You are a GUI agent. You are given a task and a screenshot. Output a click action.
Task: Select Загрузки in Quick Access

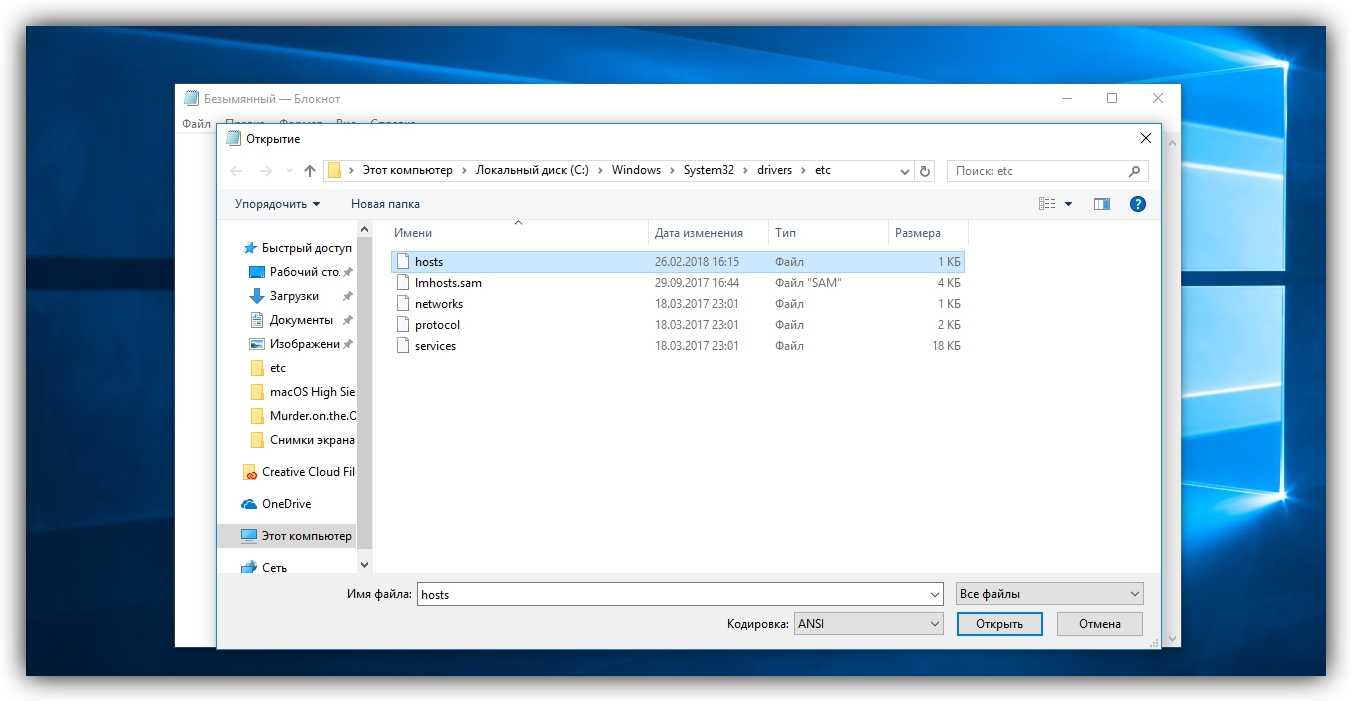pos(294,296)
